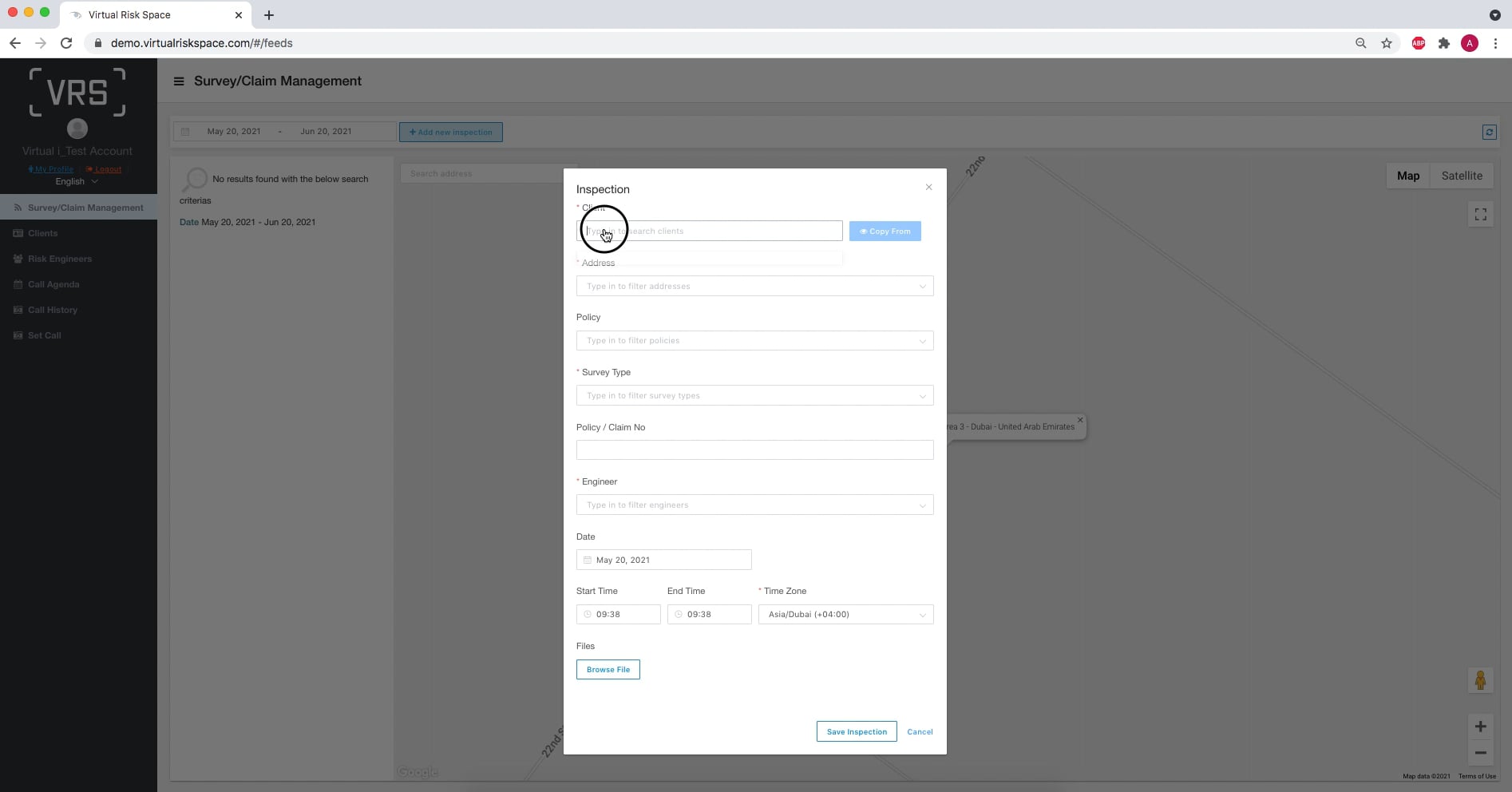Screen dimensions: 1512x792
Task: Click the map refresh icon
Action: point(1489,133)
